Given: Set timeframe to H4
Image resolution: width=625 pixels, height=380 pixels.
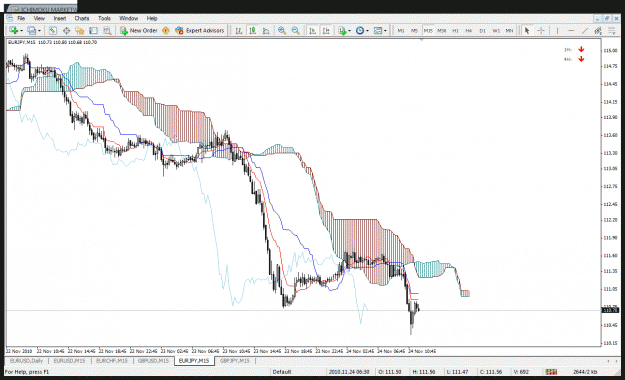Looking at the screenshot, I should click(x=469, y=30).
